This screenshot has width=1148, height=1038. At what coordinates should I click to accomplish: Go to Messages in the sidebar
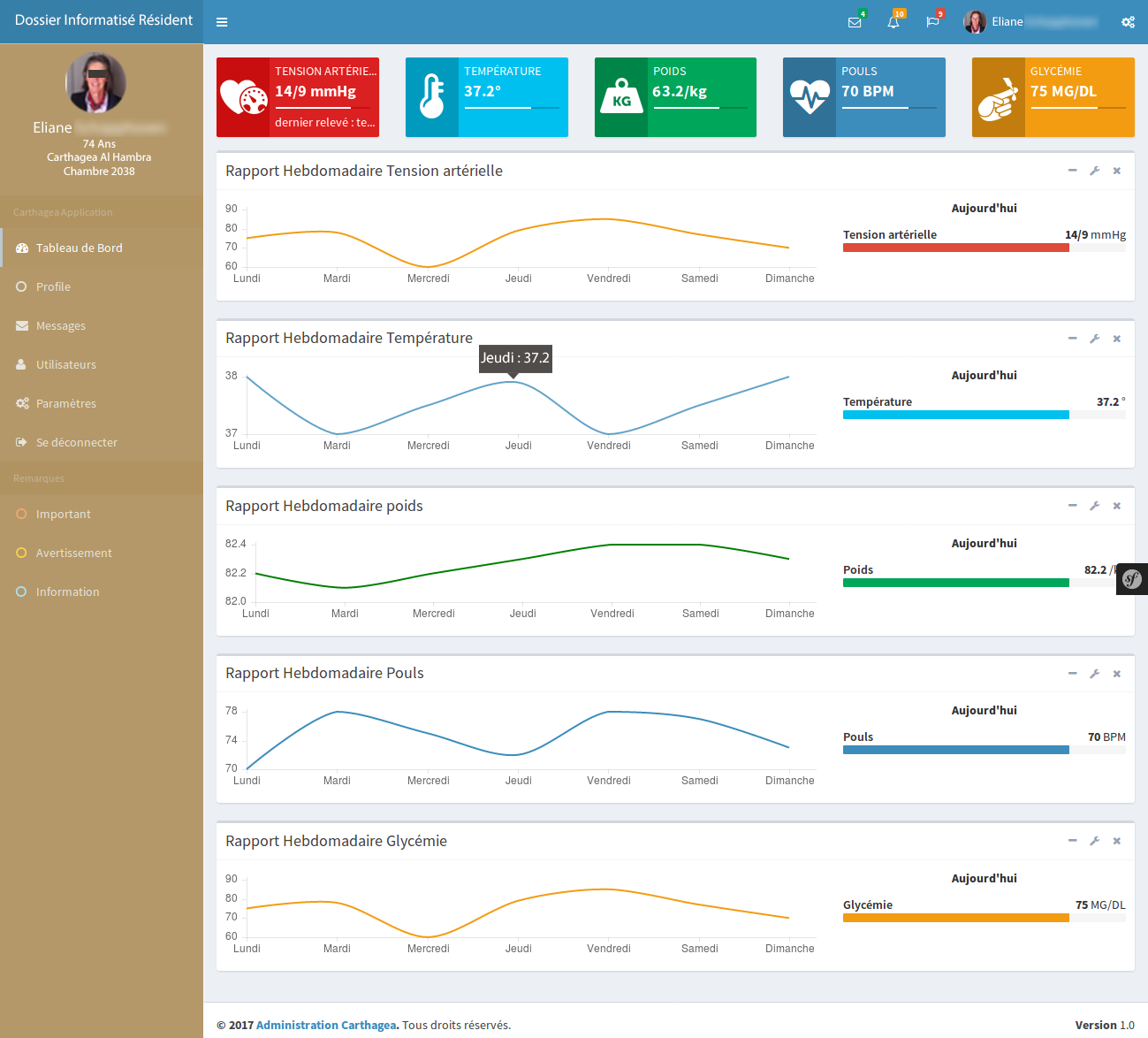tap(102, 325)
